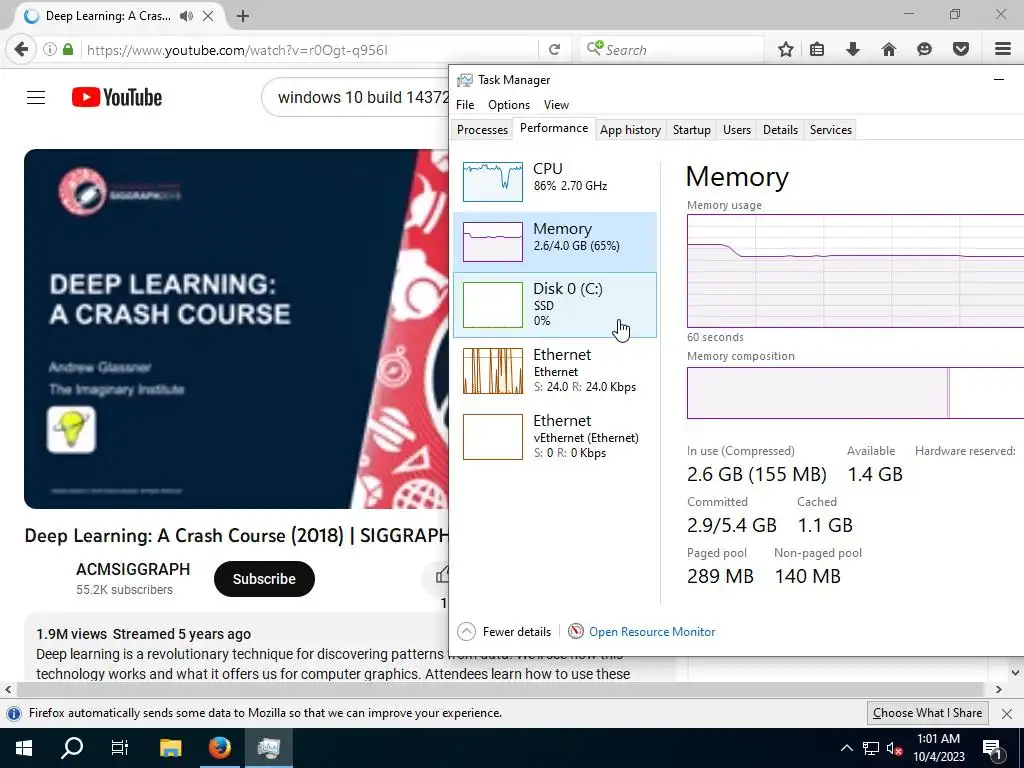
Task: Show bookmarks list icon in Firefox toolbar
Action: [817, 50]
